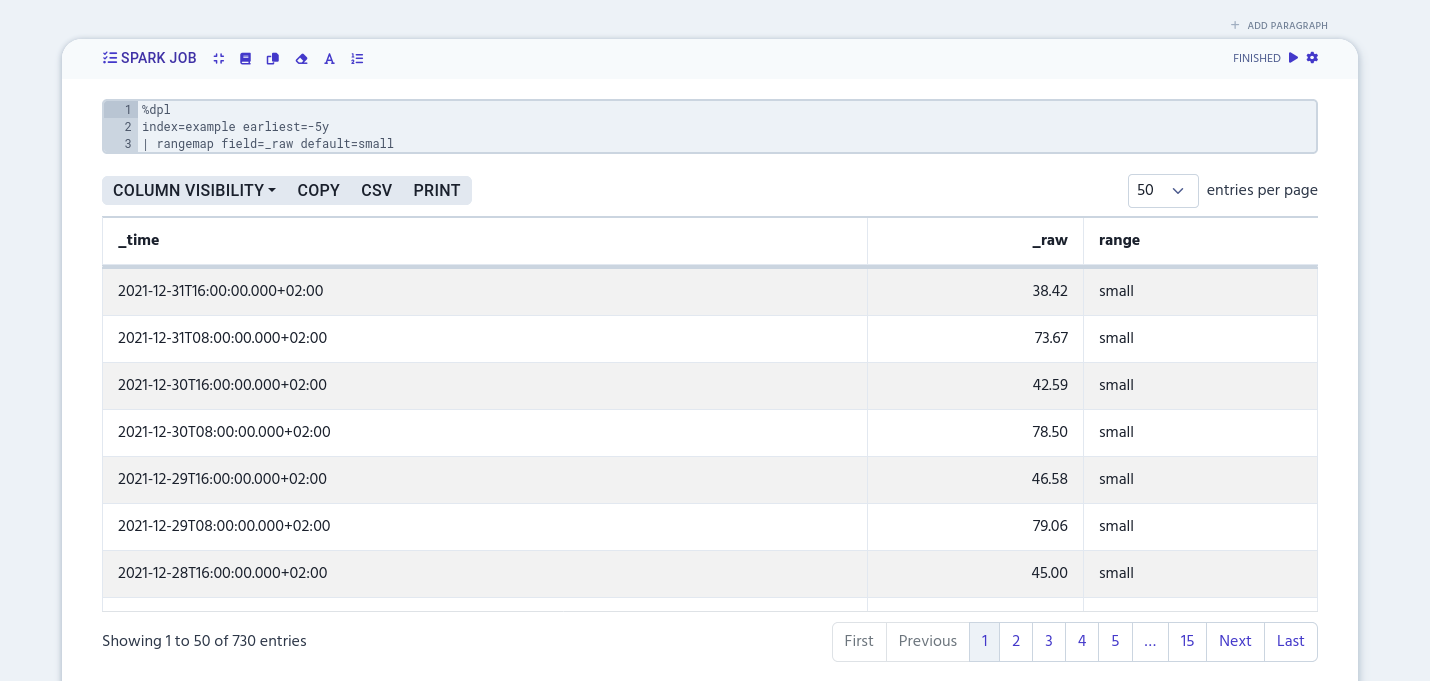
Task: Open the paragraph settings gear
Action: pyautogui.click(x=1312, y=58)
